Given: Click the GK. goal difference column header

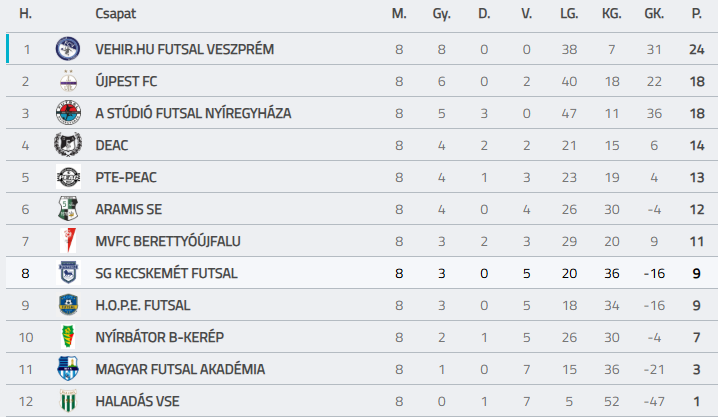Looking at the screenshot, I should [x=654, y=15].
